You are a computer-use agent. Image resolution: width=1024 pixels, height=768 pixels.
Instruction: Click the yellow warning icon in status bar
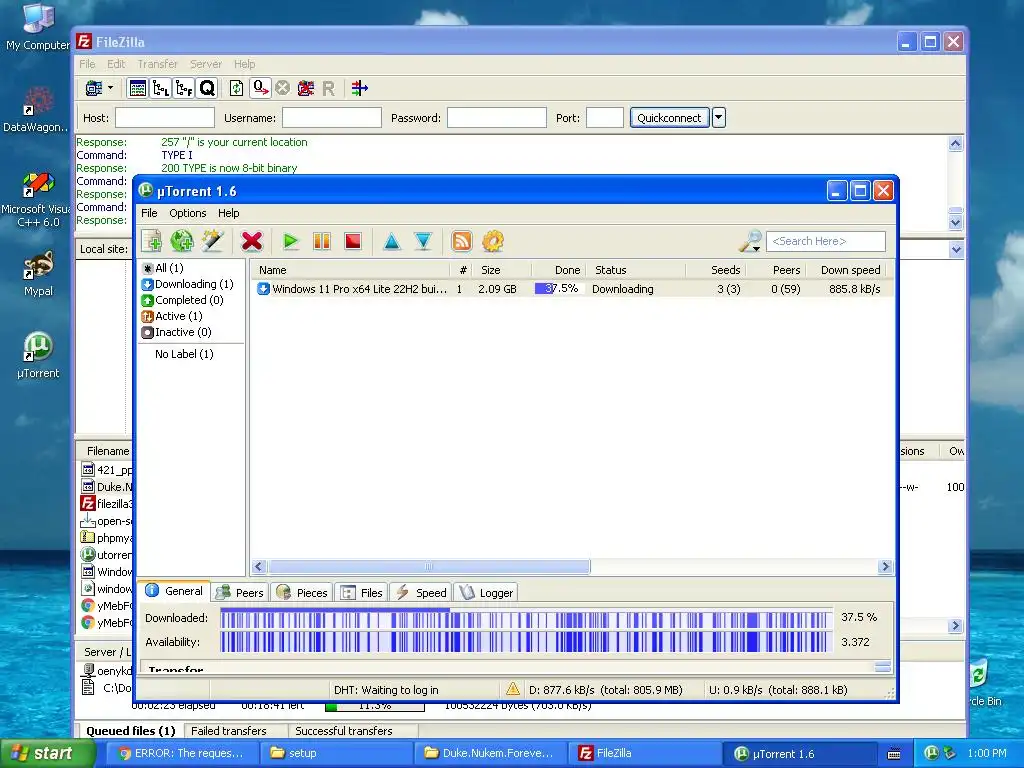513,689
